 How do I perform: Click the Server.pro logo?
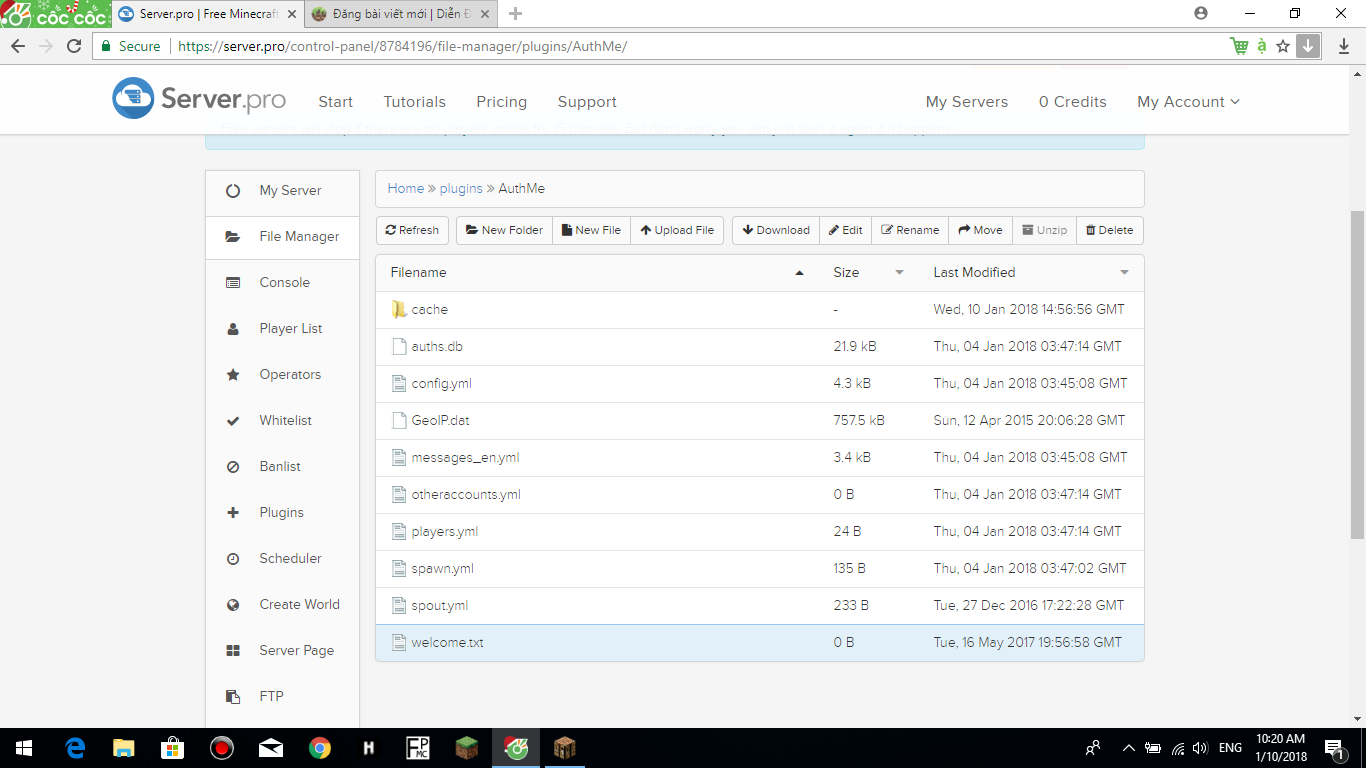tap(199, 99)
